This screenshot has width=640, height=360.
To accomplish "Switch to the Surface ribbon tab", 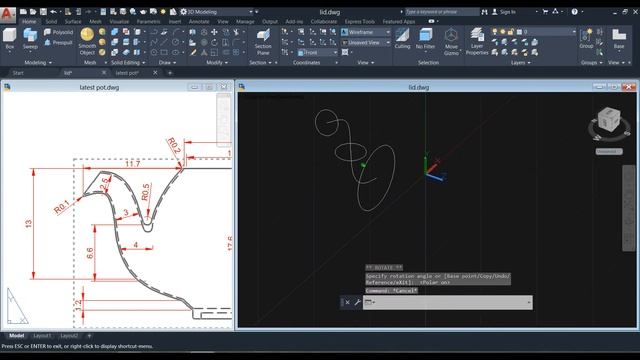I will coord(73,21).
